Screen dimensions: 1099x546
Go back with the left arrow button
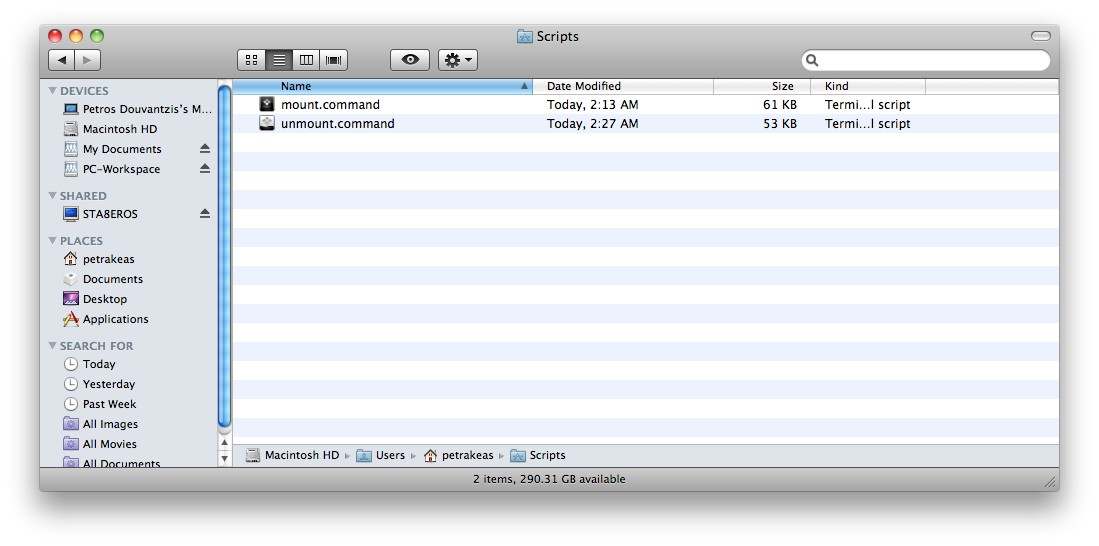point(62,60)
